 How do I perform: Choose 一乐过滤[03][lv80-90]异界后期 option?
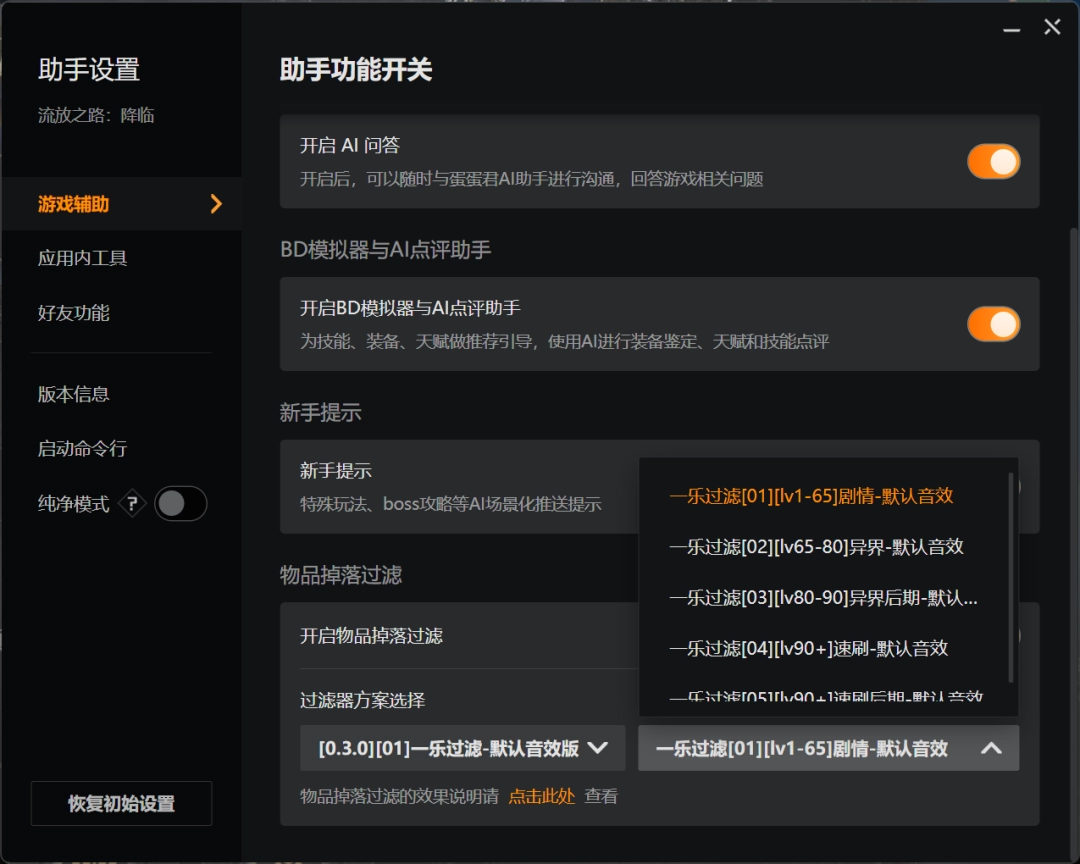click(x=823, y=598)
